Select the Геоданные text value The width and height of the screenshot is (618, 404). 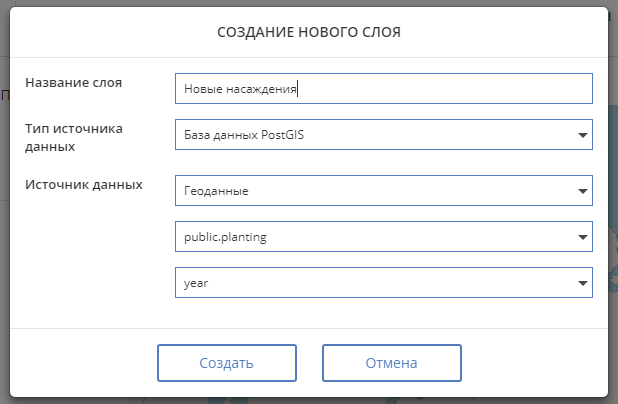click(x=216, y=190)
